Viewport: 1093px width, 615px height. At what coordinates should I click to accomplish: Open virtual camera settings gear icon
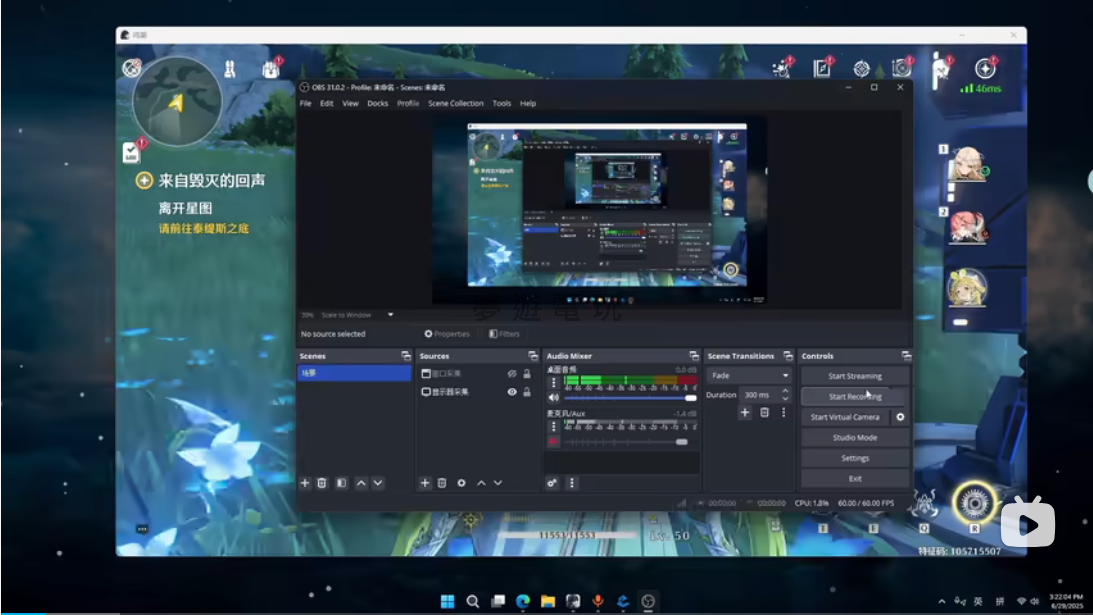pos(900,417)
